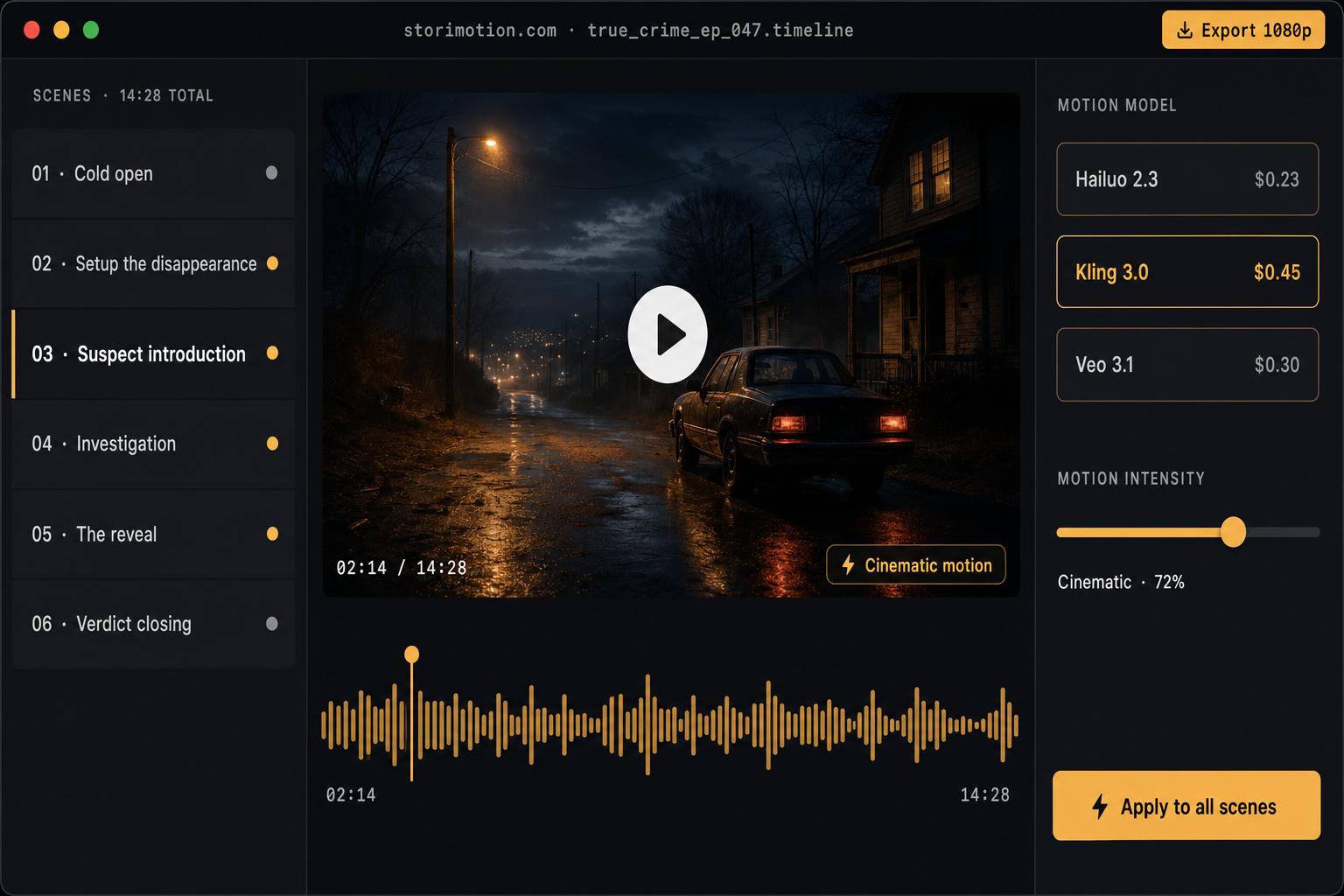Click the status dot for Setup the disappearance
The width and height of the screenshot is (1344, 896).
[272, 263]
